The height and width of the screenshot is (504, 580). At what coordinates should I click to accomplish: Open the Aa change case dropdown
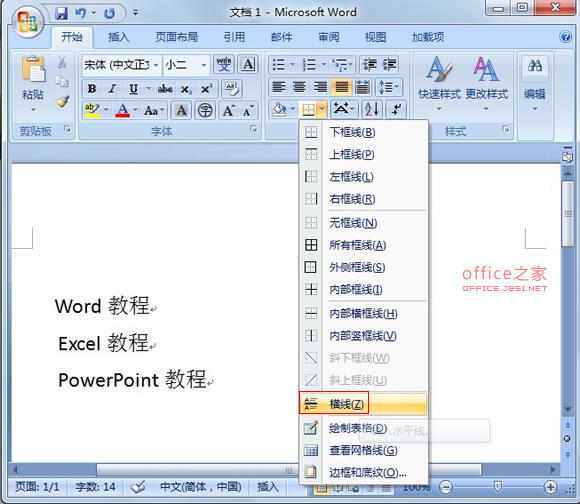click(154, 110)
